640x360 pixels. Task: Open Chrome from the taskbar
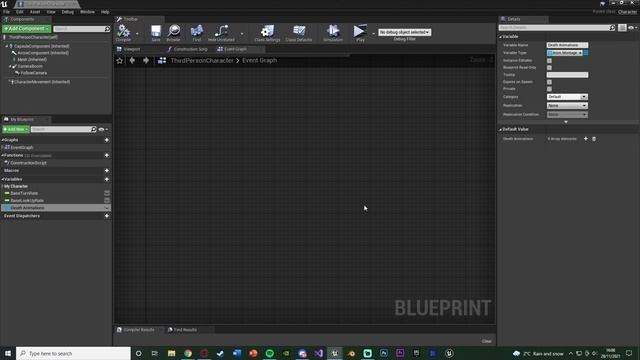click(188, 353)
